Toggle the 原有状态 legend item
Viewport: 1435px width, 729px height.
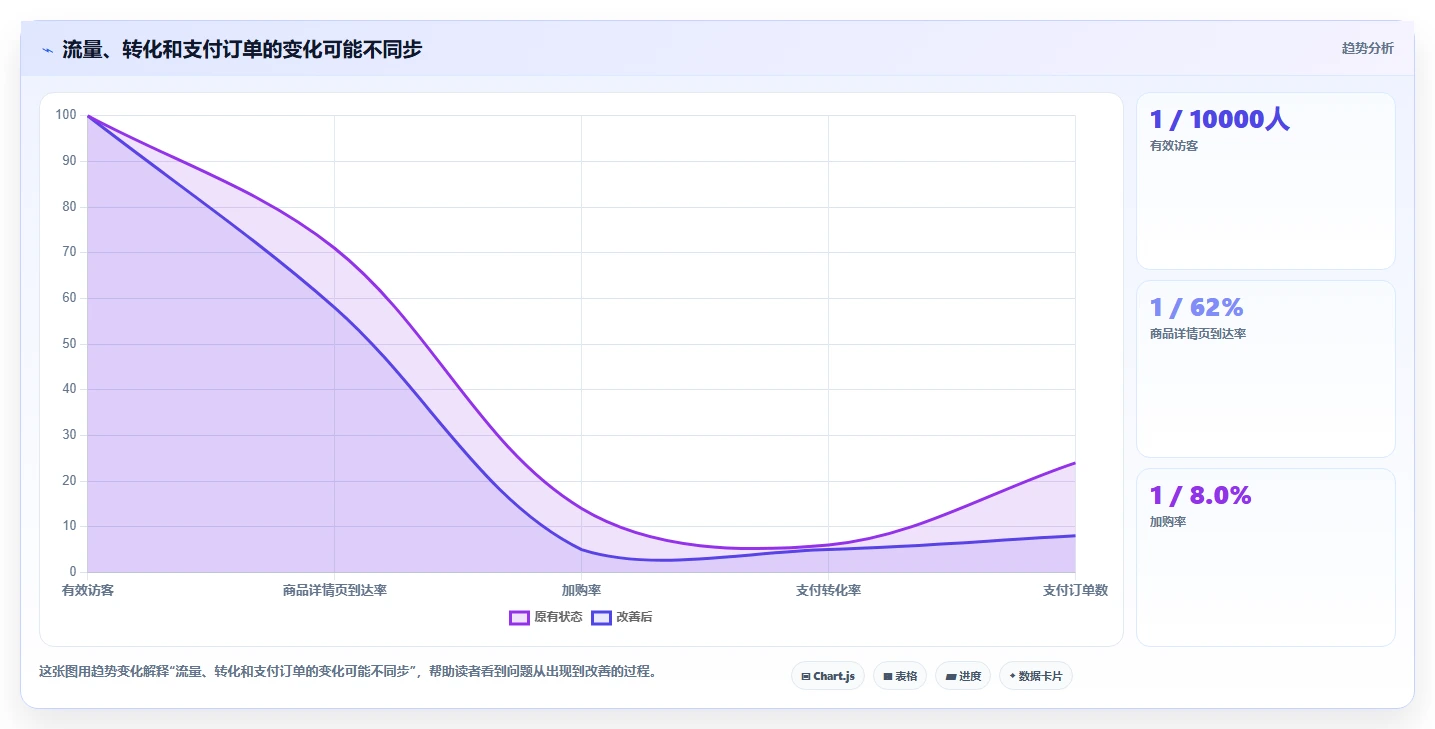pos(546,617)
